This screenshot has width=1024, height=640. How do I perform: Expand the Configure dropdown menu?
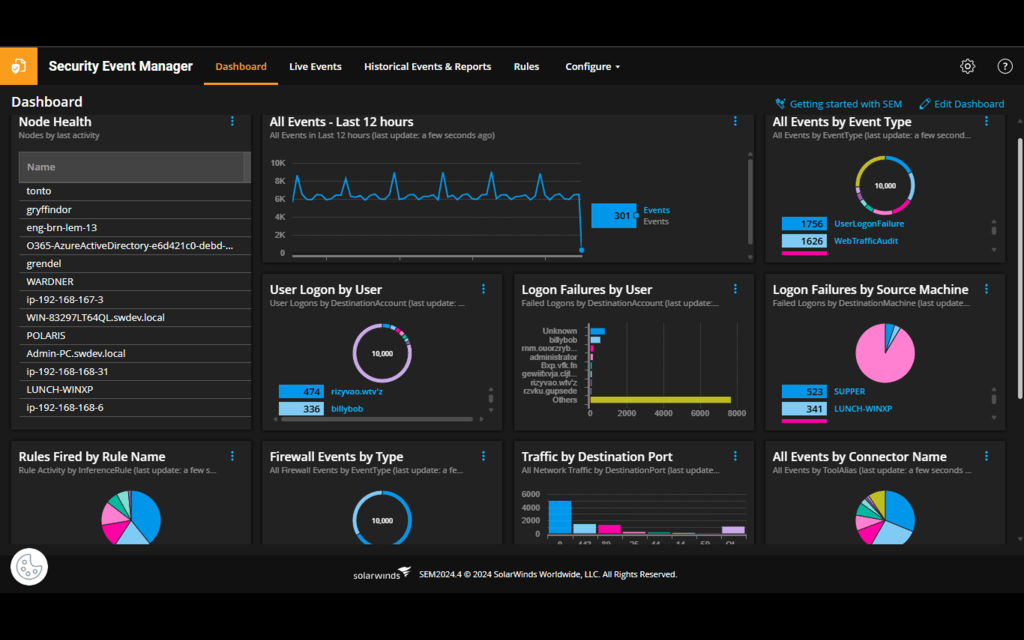point(592,67)
